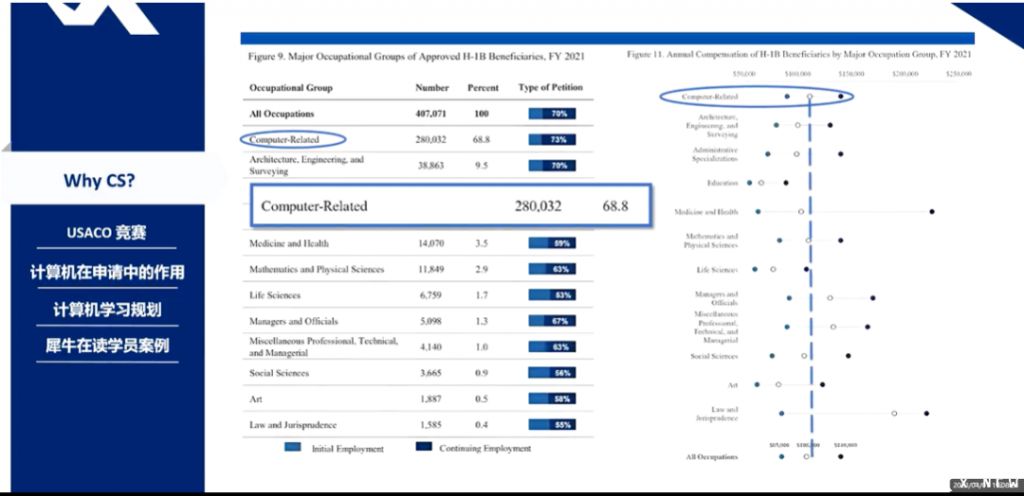Click the Type of Petition column header
Screen dimensions: 1024x496
click(550, 88)
